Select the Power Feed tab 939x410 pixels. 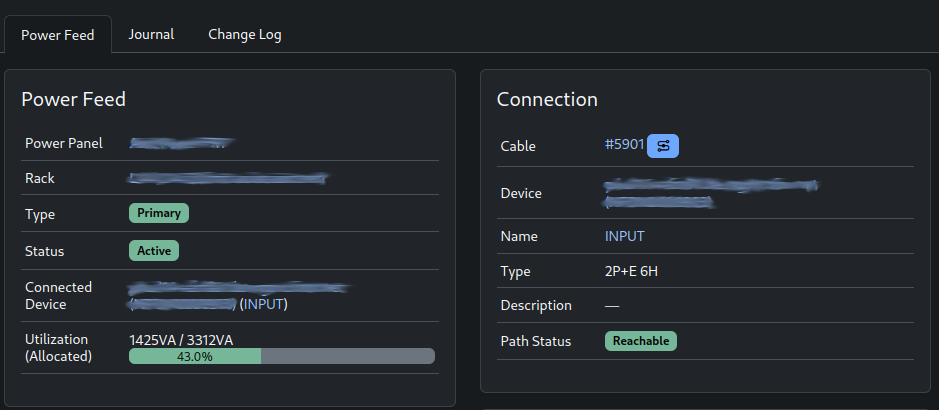tap(58, 35)
